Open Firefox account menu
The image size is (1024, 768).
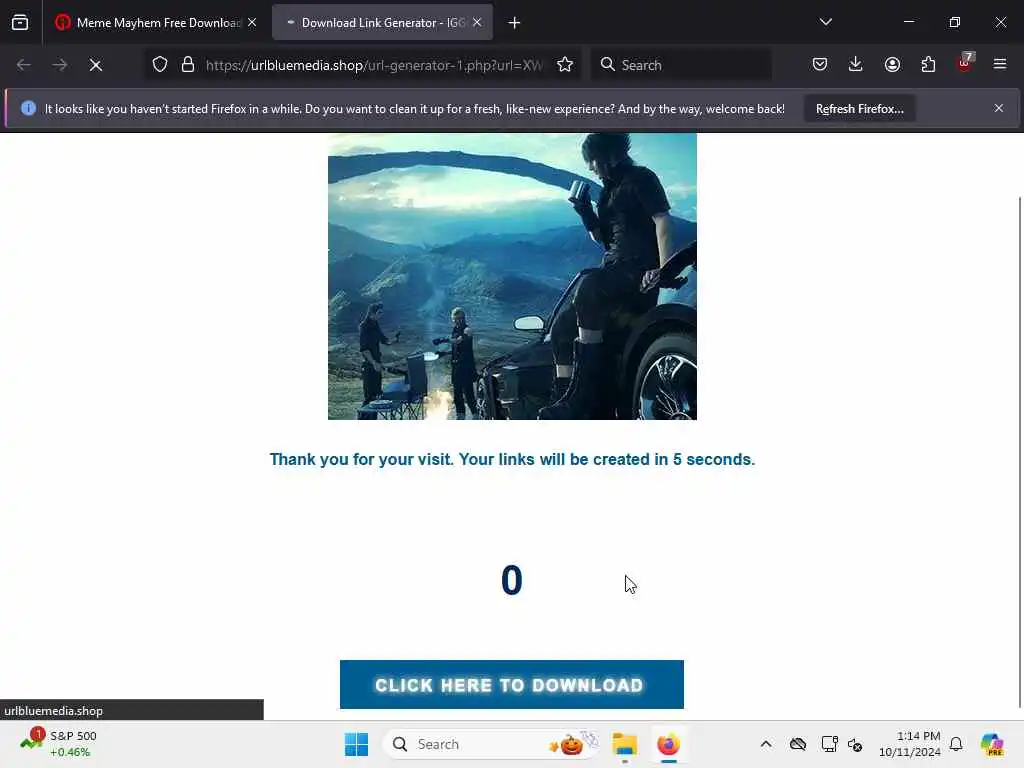(892, 64)
